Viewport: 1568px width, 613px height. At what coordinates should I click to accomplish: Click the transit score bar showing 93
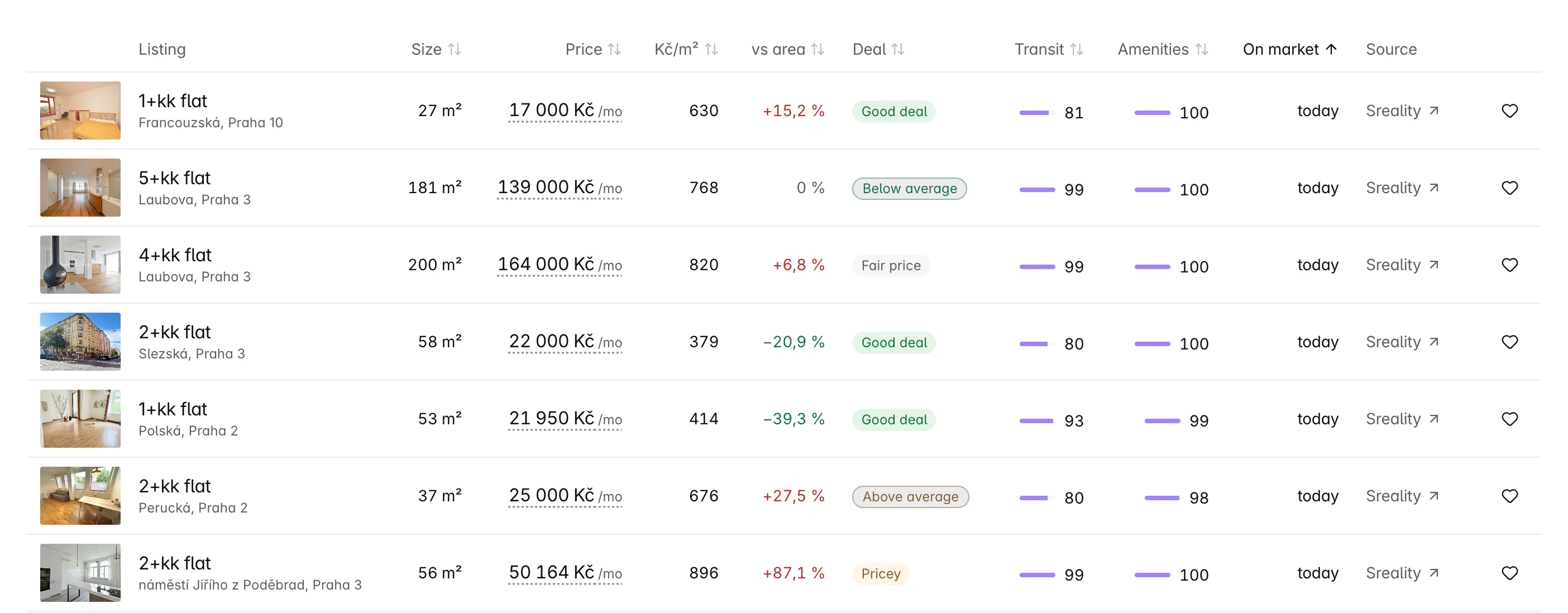pyautogui.click(x=1036, y=420)
